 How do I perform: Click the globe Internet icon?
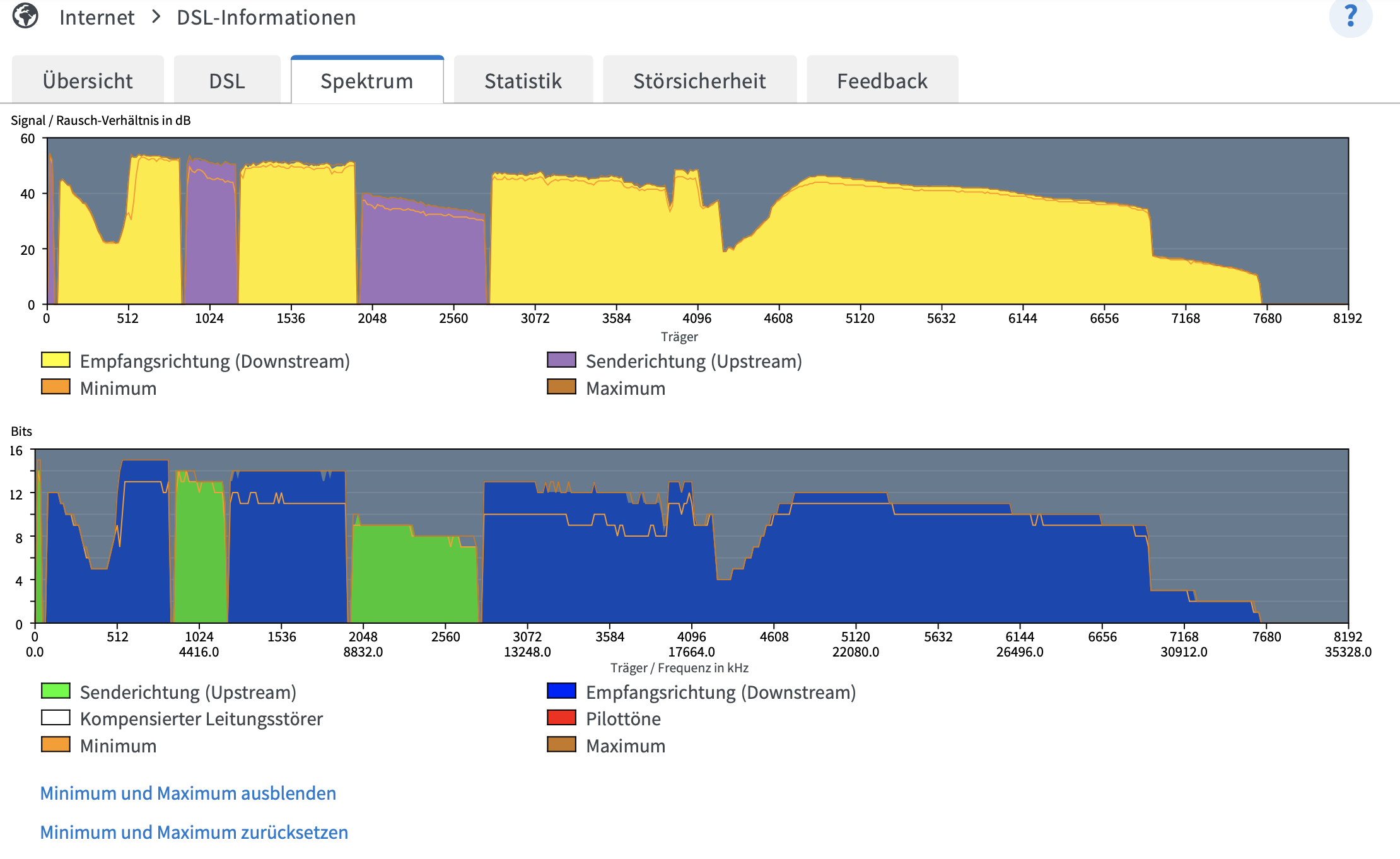[x=25, y=16]
